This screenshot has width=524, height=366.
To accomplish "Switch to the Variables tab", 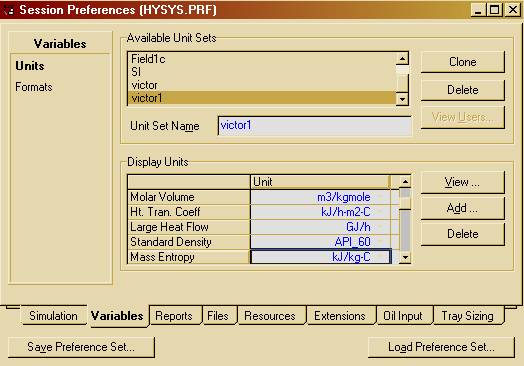I will [117, 316].
